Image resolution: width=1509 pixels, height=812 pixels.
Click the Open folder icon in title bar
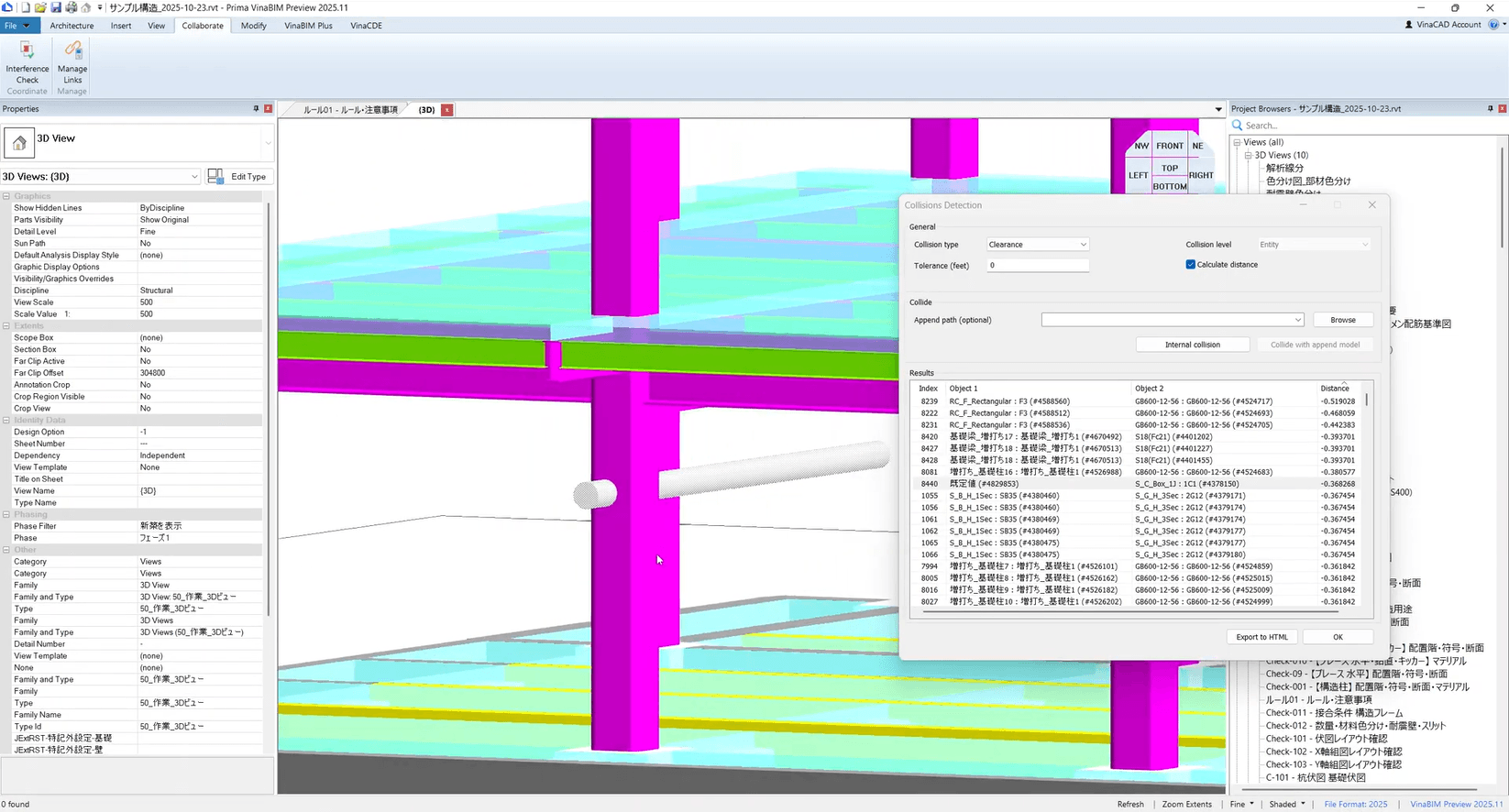point(40,7)
